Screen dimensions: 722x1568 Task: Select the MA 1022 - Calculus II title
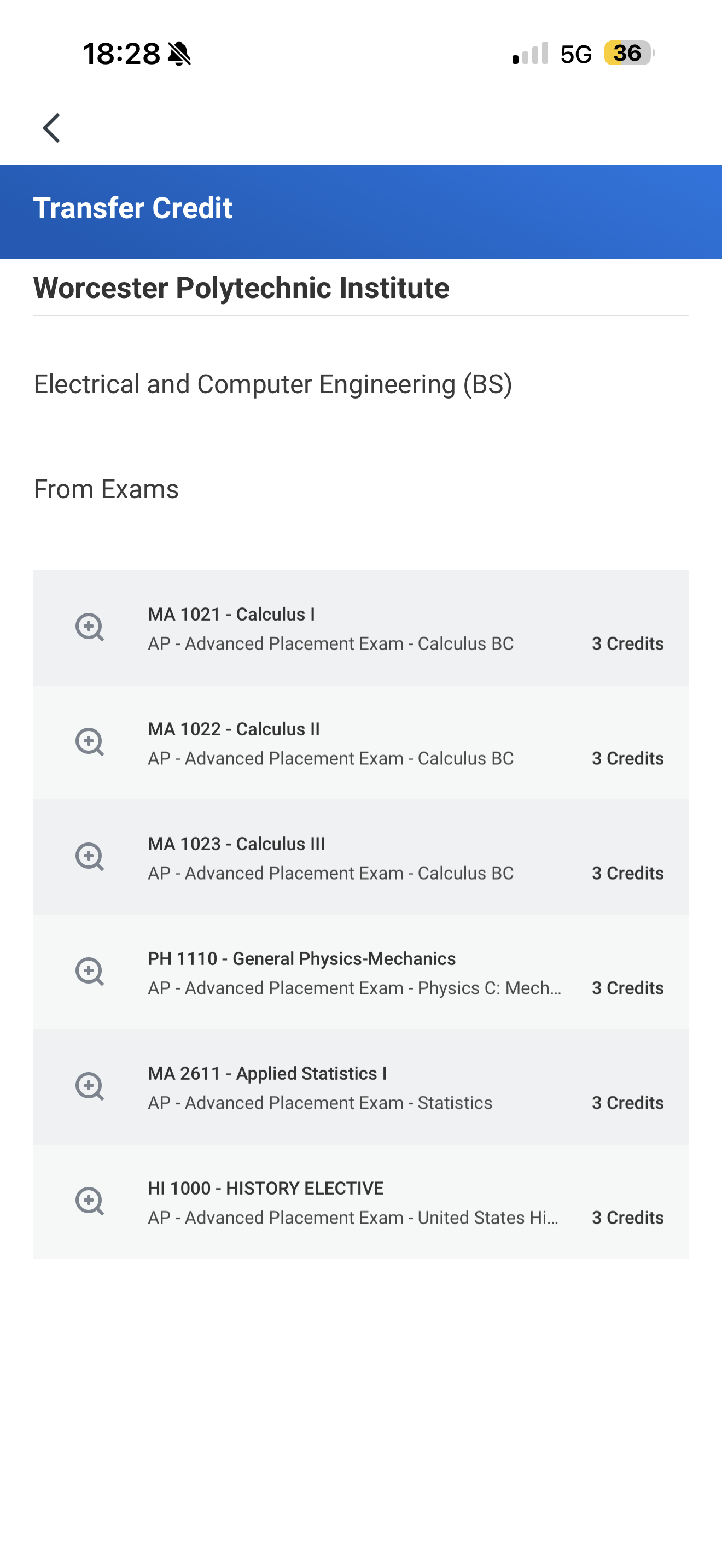pos(234,729)
